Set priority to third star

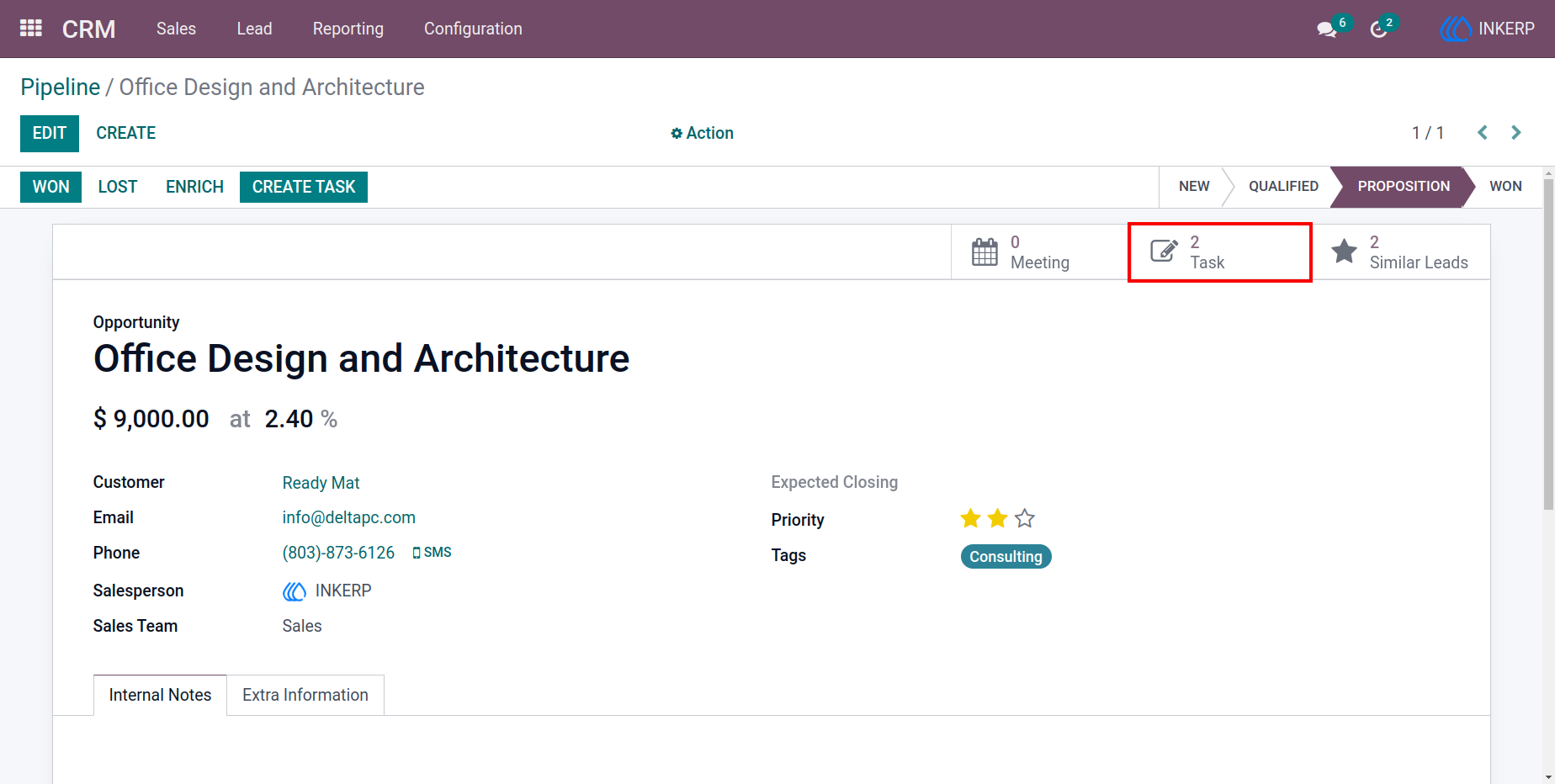[1024, 518]
